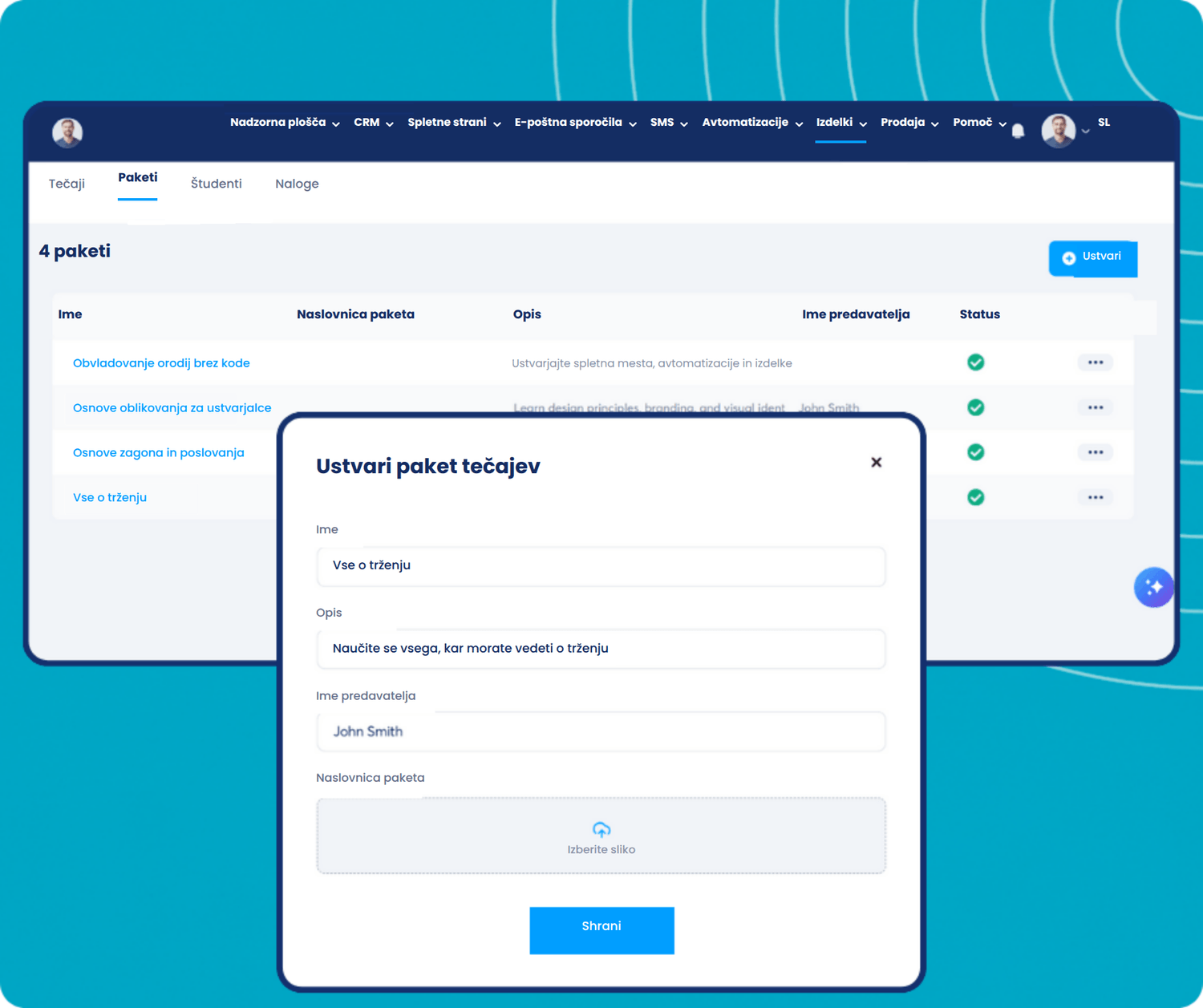Open options menu for Obvladovanje orodij brez kode
The width and height of the screenshot is (1203, 1008).
point(1096,362)
